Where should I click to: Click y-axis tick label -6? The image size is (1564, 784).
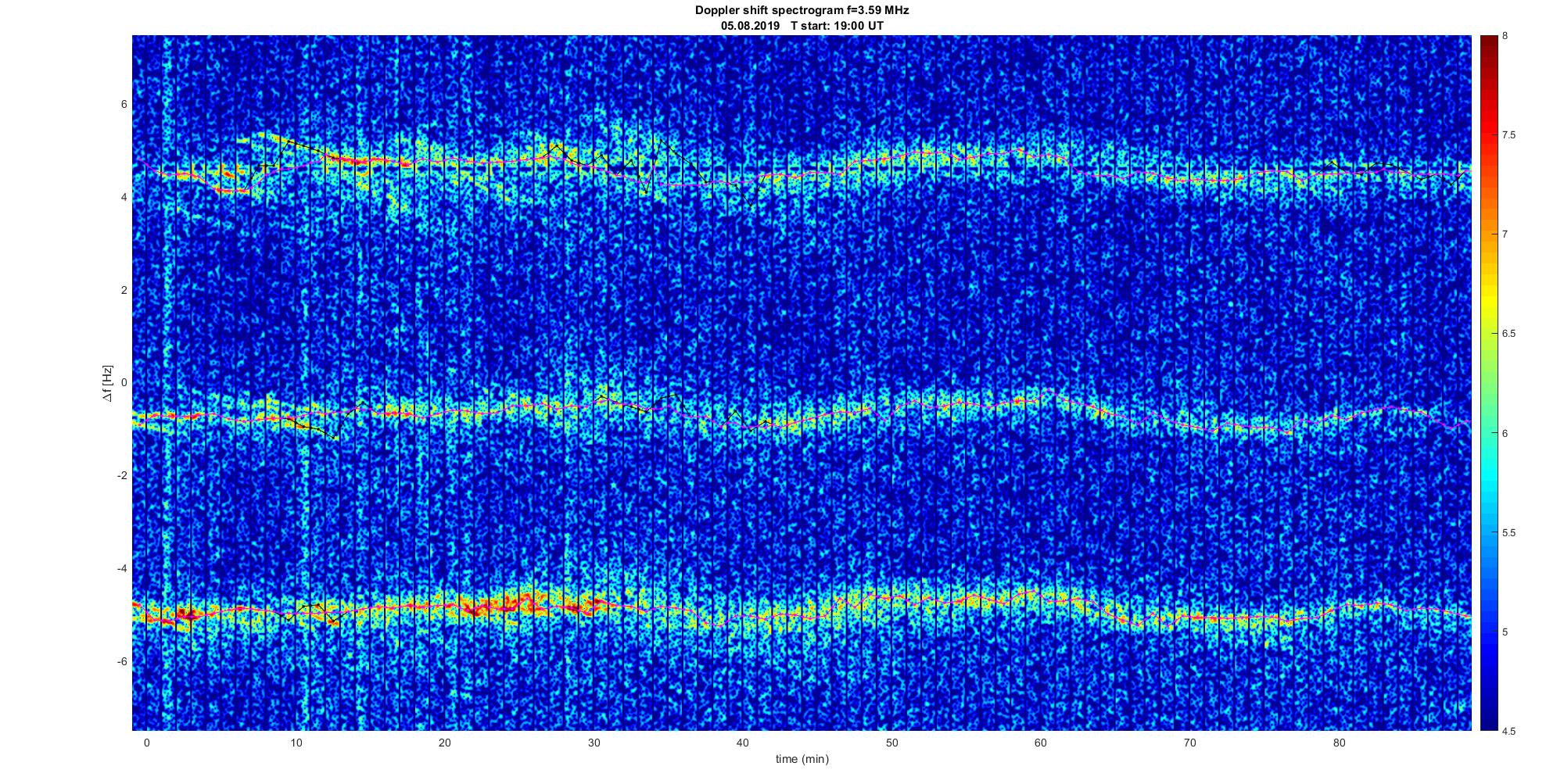[123, 662]
